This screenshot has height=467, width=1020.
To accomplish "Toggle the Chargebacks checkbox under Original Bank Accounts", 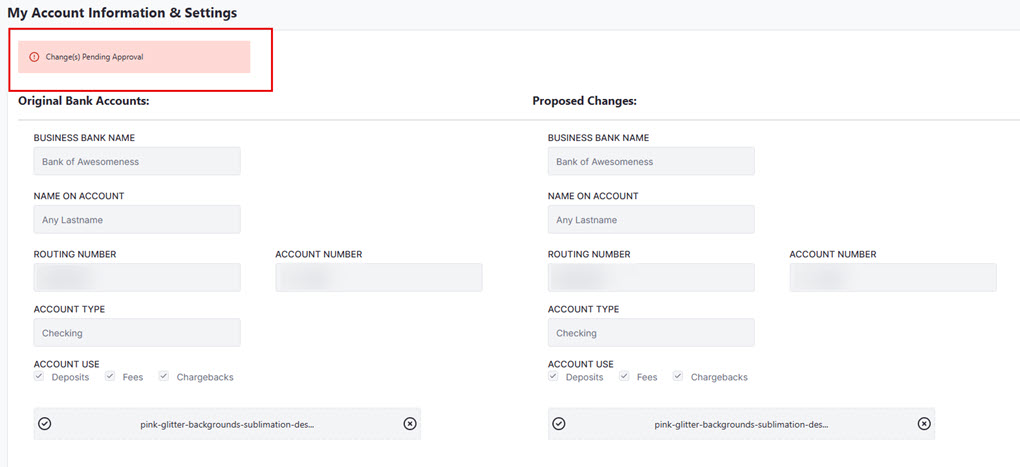I will click(x=164, y=377).
